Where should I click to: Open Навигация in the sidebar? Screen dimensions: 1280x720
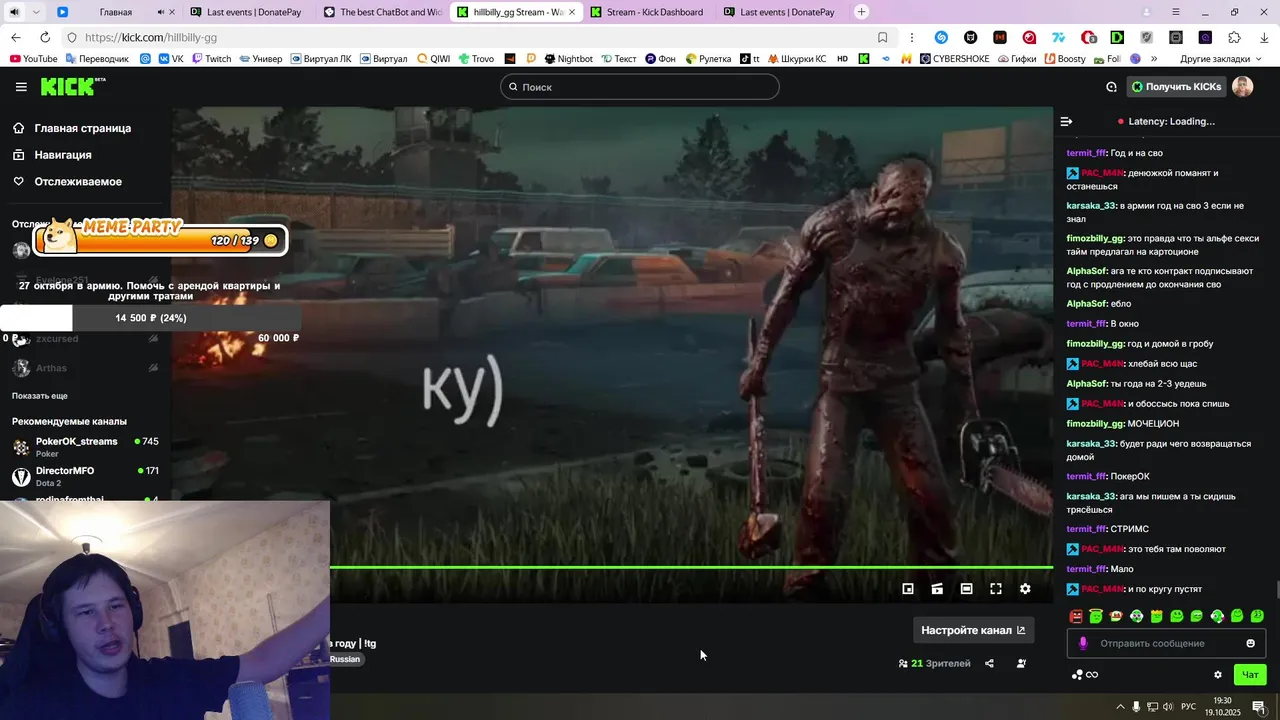click(x=62, y=155)
